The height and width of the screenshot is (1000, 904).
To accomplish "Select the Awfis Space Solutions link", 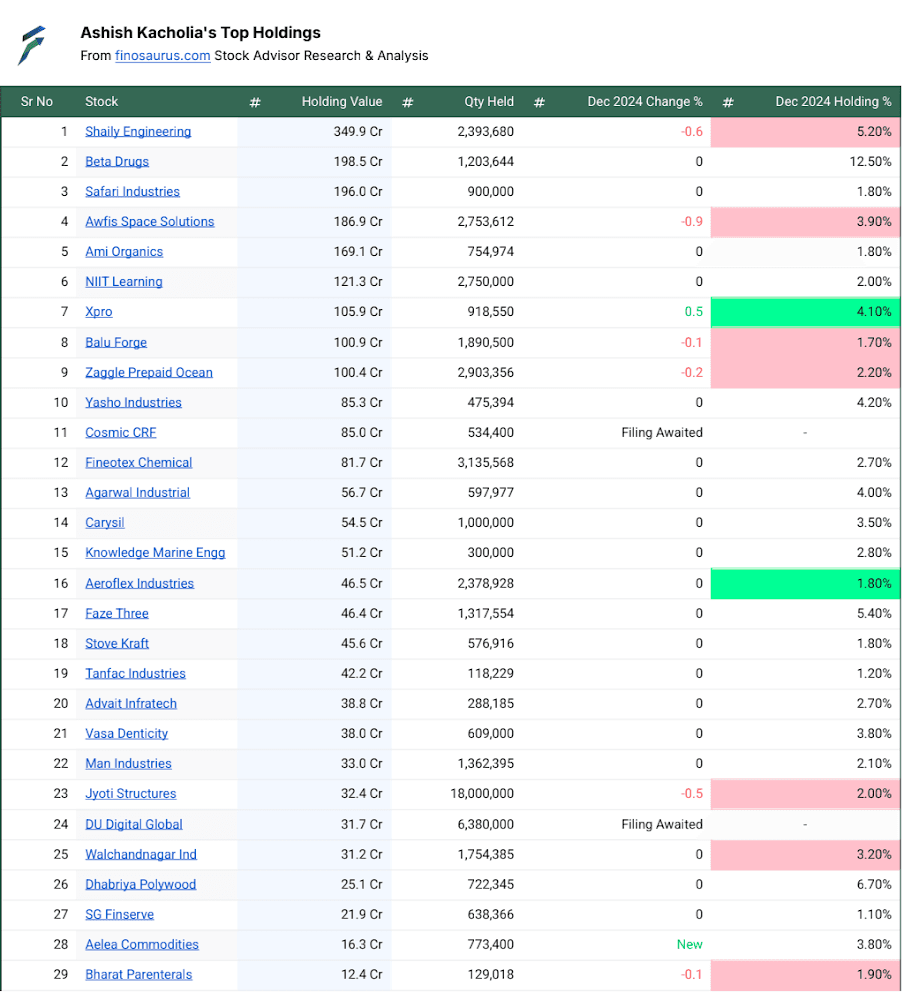I will (x=149, y=221).
